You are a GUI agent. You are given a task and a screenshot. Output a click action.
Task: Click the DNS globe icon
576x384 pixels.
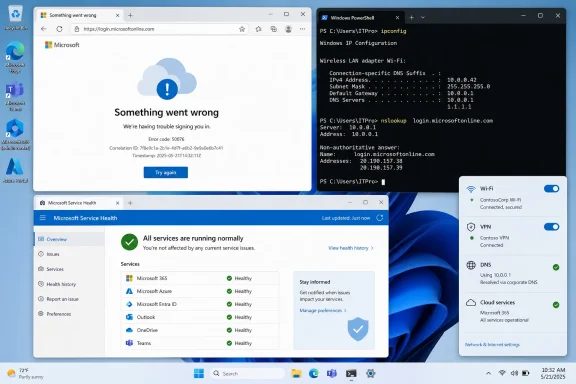click(x=471, y=265)
